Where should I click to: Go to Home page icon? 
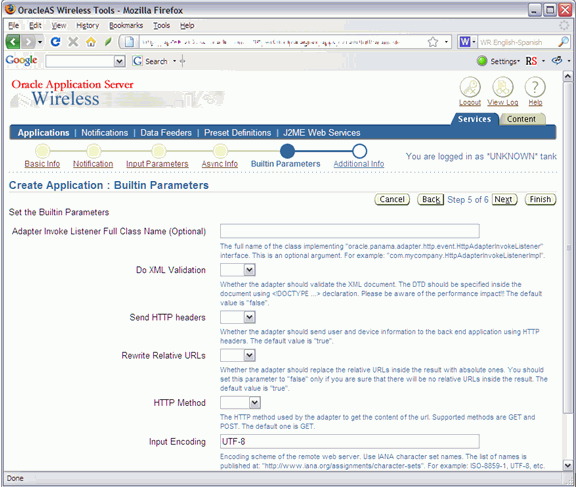91,42
